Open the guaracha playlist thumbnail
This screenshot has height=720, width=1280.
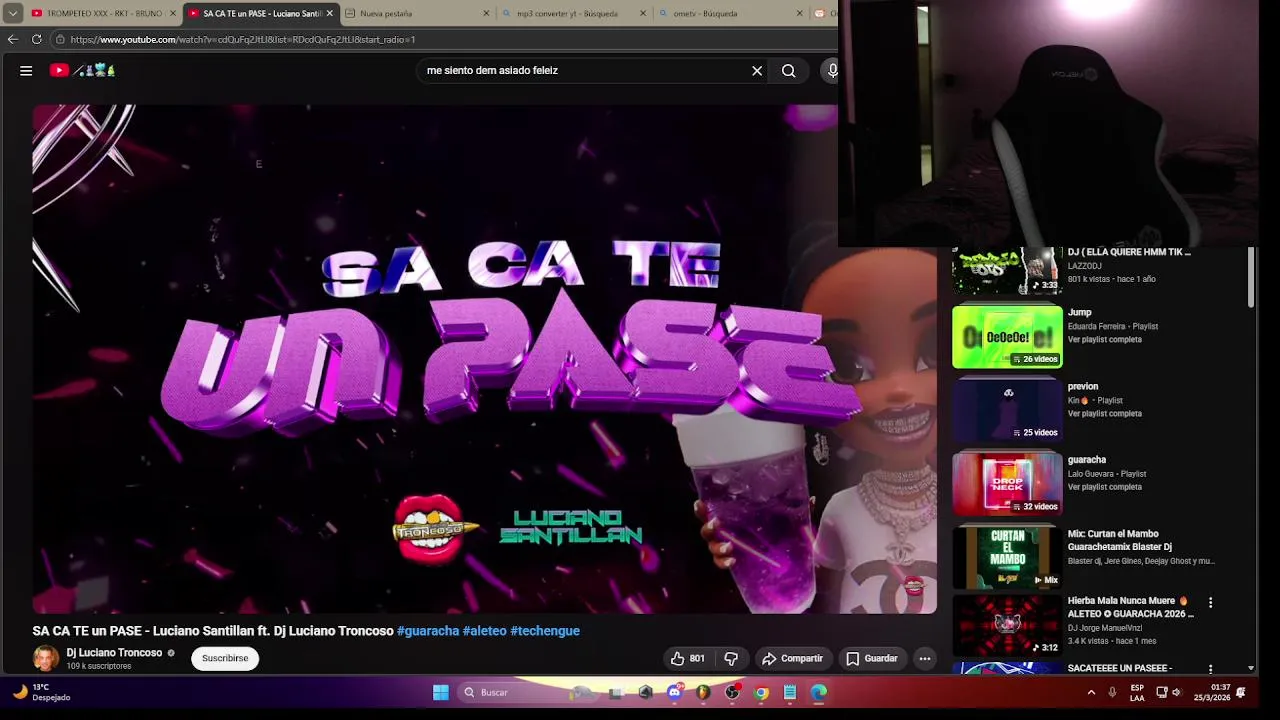click(1007, 484)
